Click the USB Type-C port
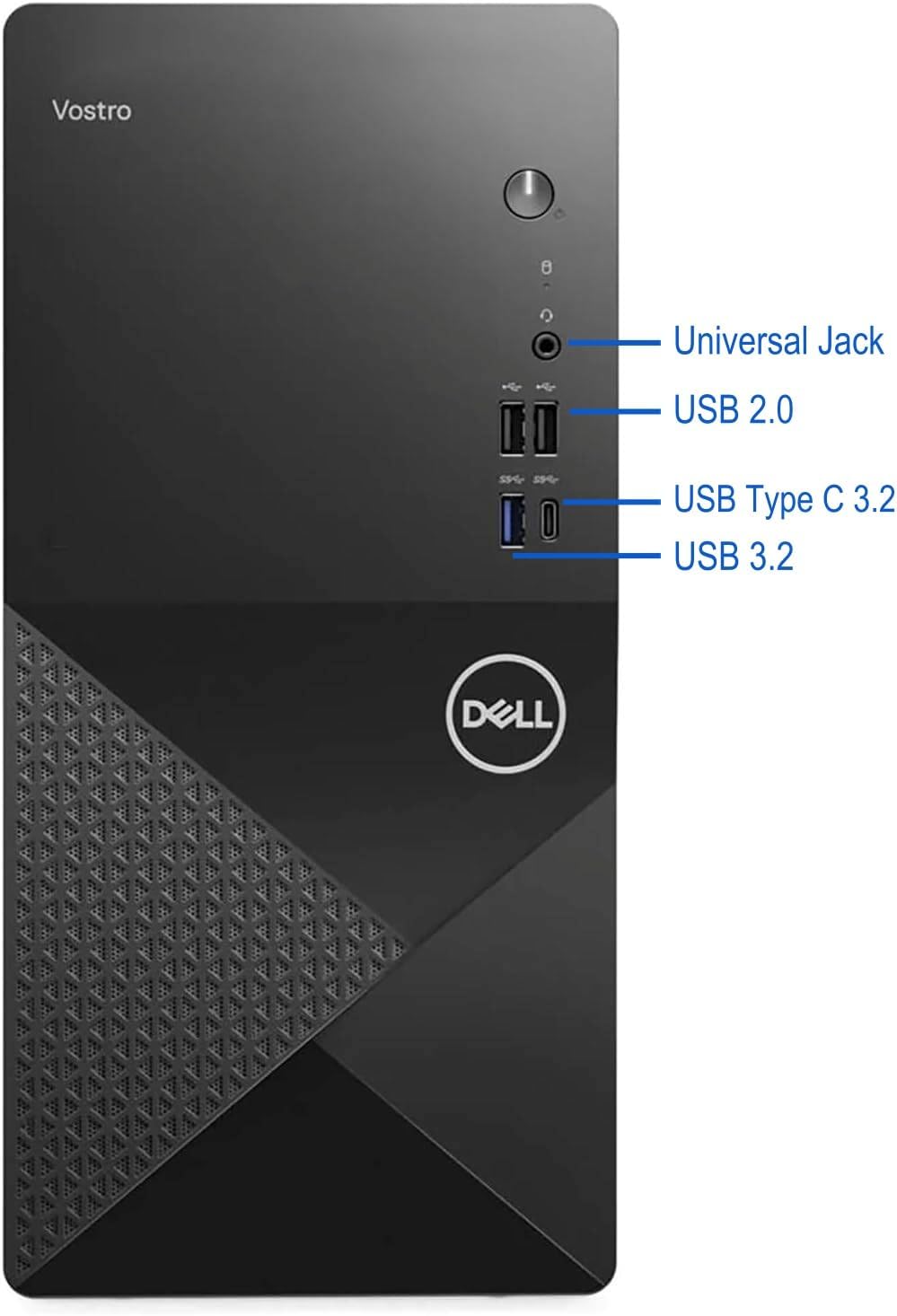The image size is (897, 1316). click(x=548, y=520)
